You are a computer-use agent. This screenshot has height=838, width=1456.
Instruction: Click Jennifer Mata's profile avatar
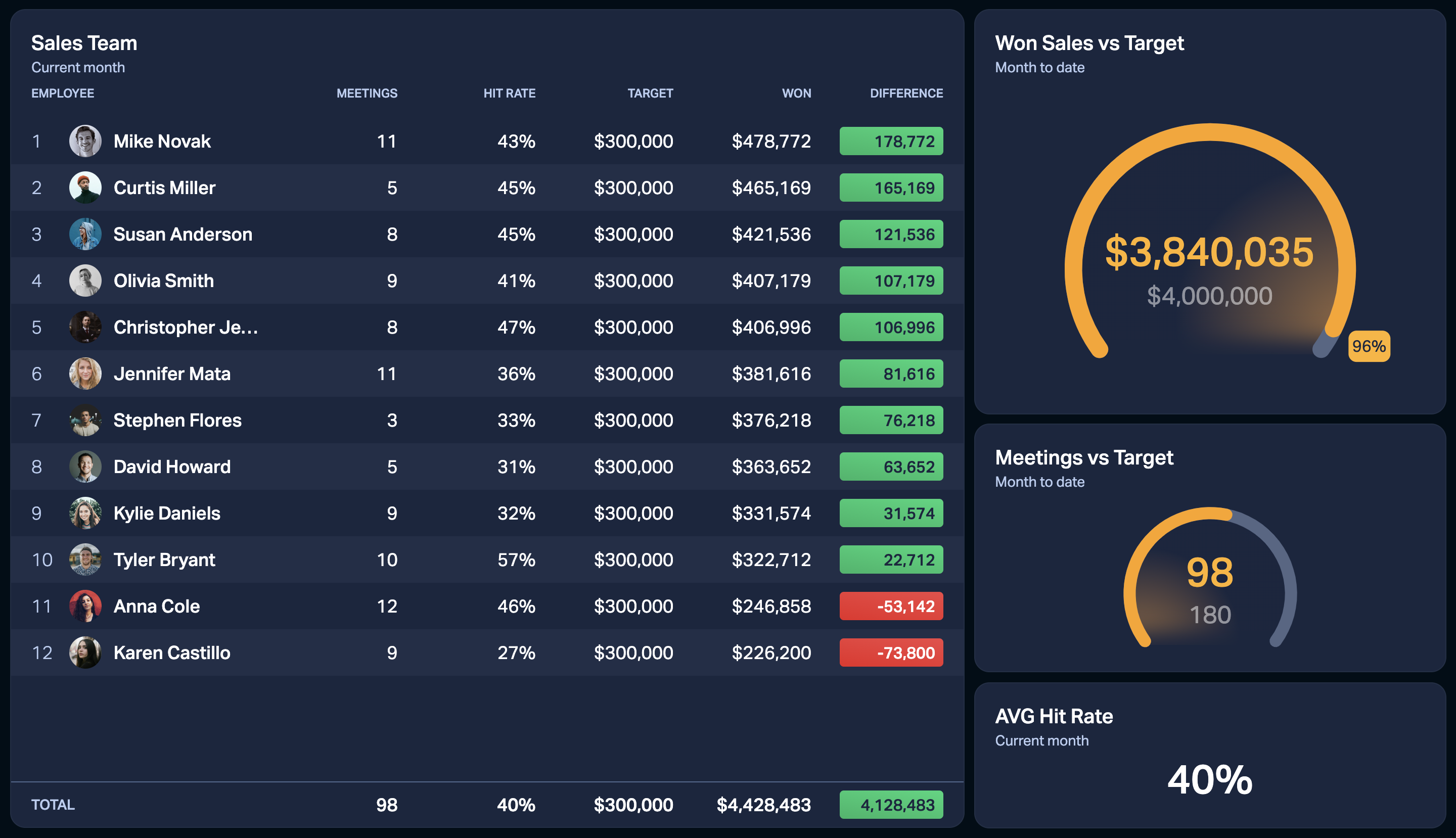point(85,374)
